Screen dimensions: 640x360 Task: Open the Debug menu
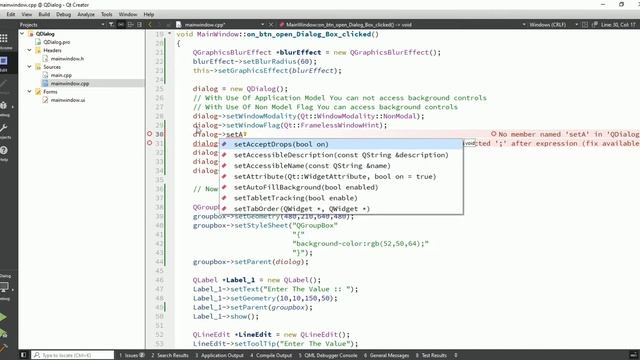[63, 14]
